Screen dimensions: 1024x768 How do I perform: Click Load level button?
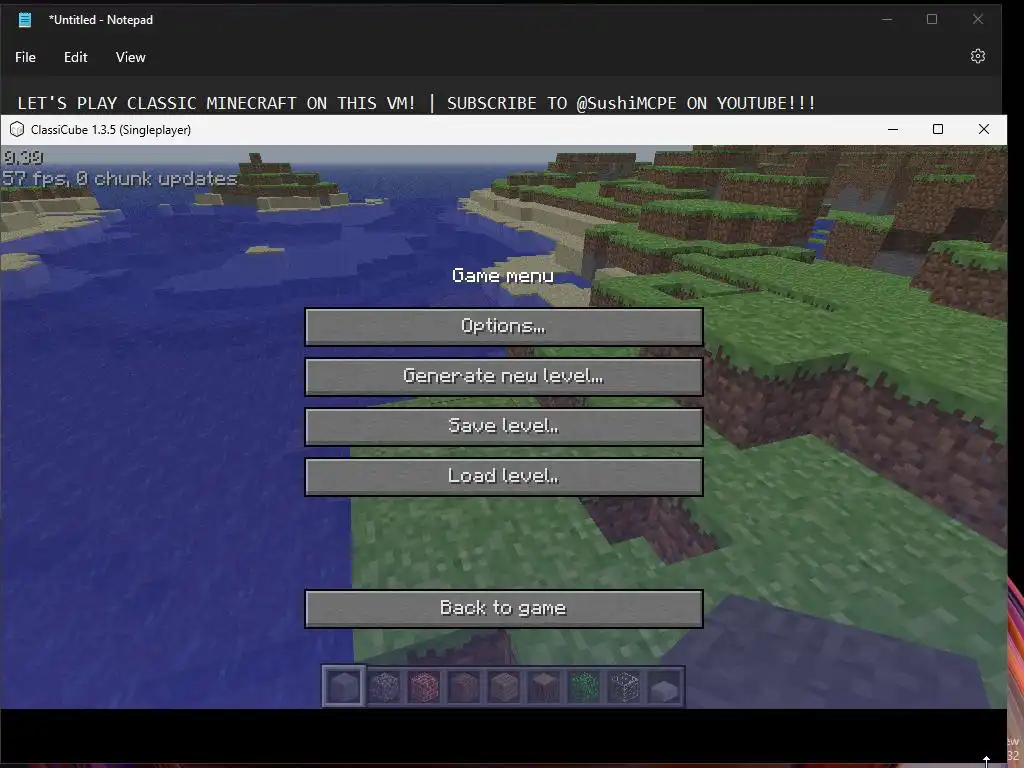click(x=504, y=476)
